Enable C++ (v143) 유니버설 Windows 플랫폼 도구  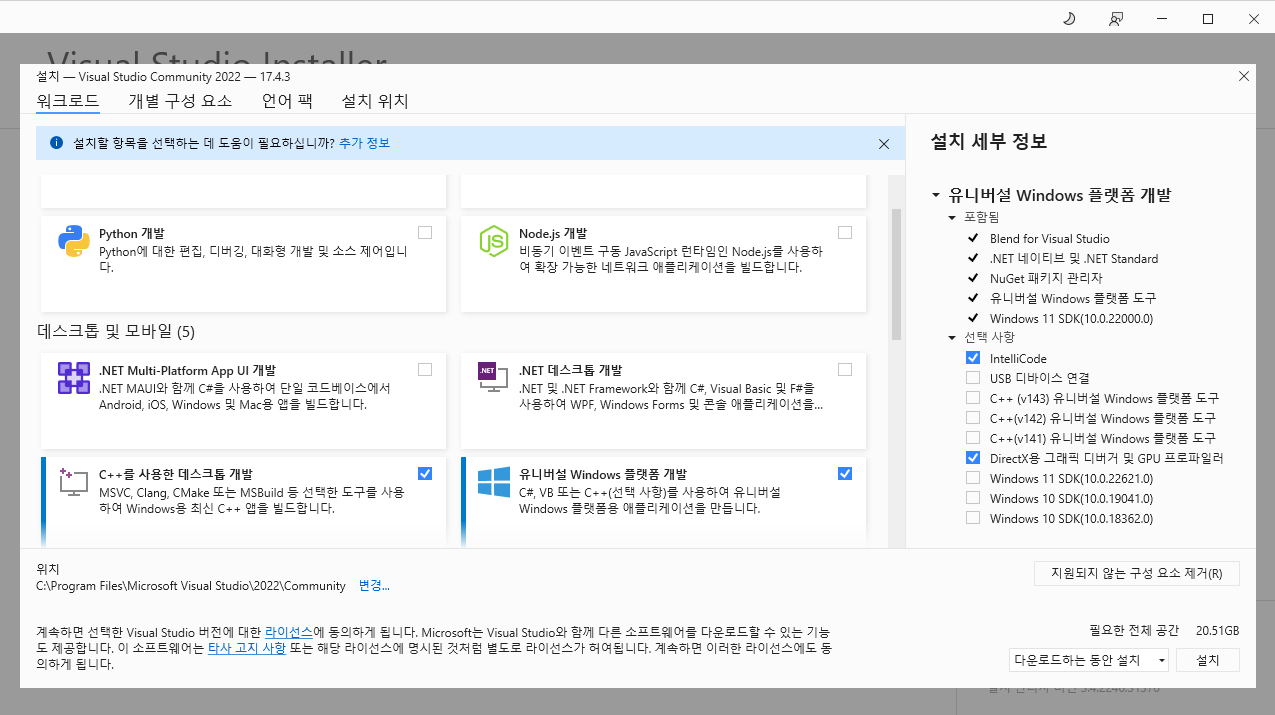[x=973, y=398]
